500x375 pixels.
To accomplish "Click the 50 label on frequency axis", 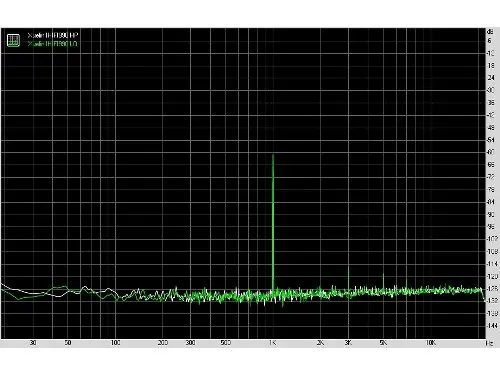I will click(x=68, y=343).
